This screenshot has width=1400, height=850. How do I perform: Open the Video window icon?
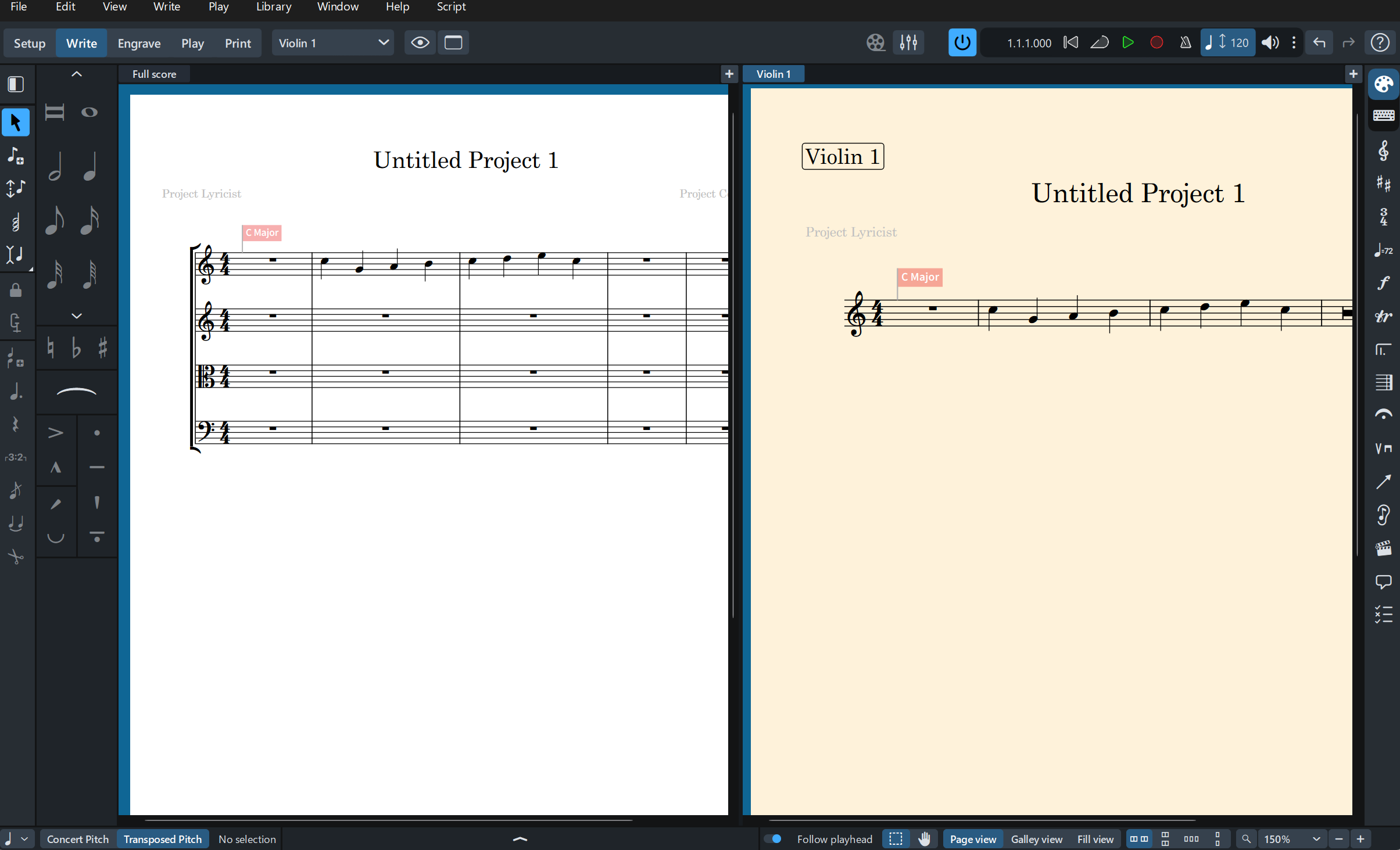(x=875, y=43)
